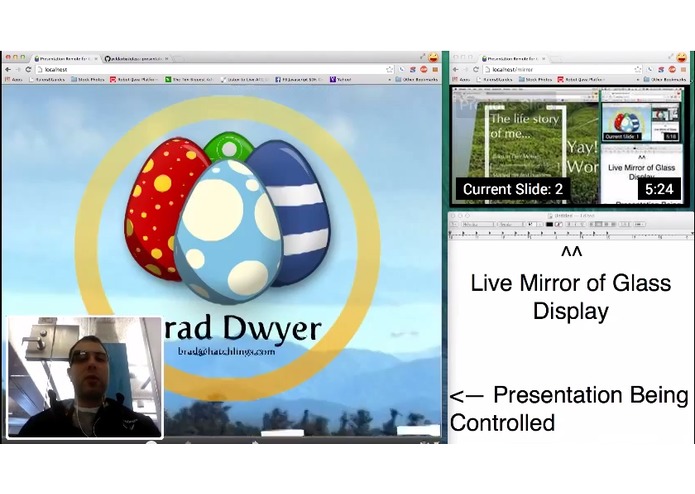The width and height of the screenshot is (695, 494).
Task: Pick the black text color swatch in TextEdit
Action: click(x=550, y=224)
